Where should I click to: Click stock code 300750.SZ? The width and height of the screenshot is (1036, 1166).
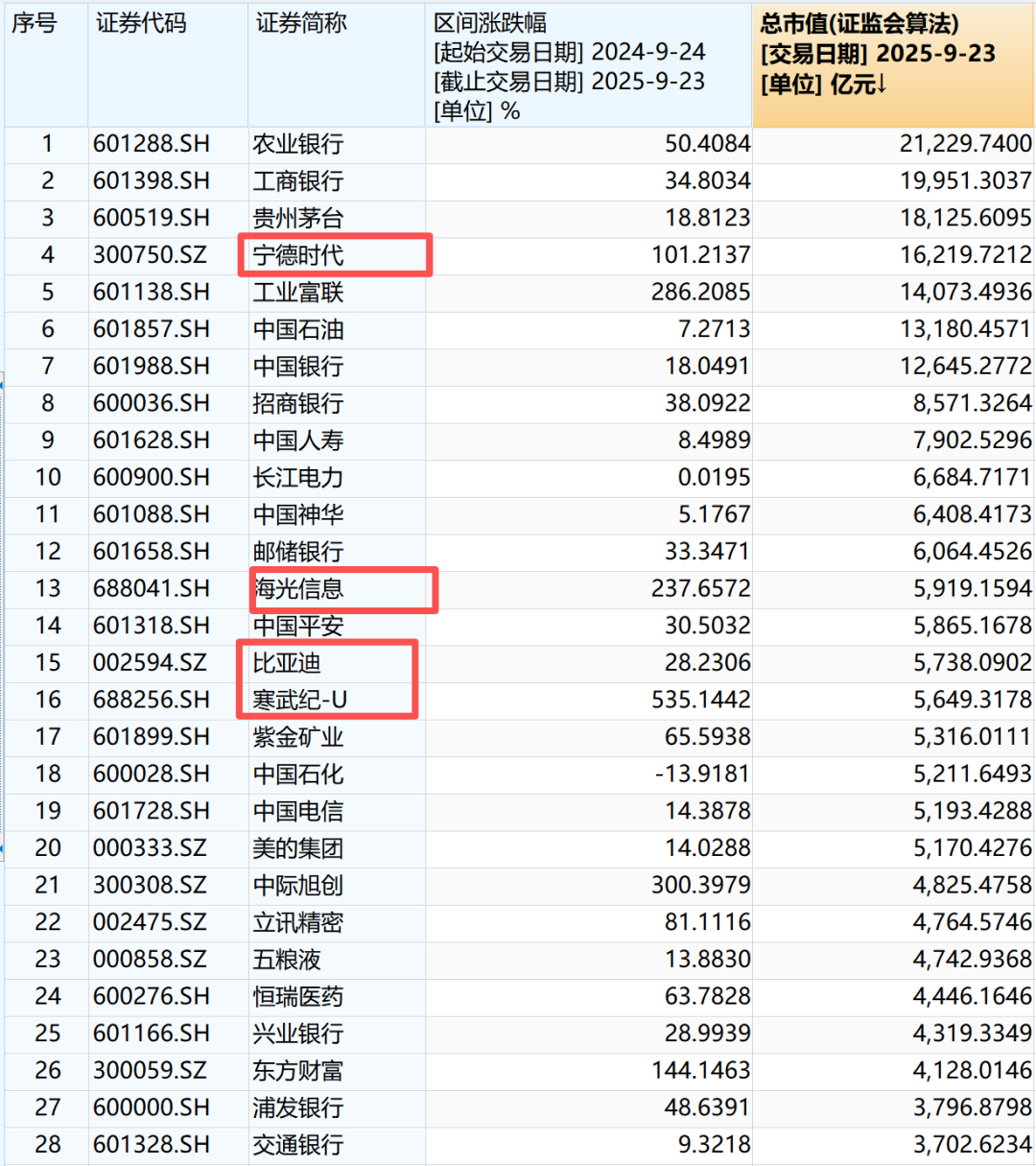(x=151, y=255)
